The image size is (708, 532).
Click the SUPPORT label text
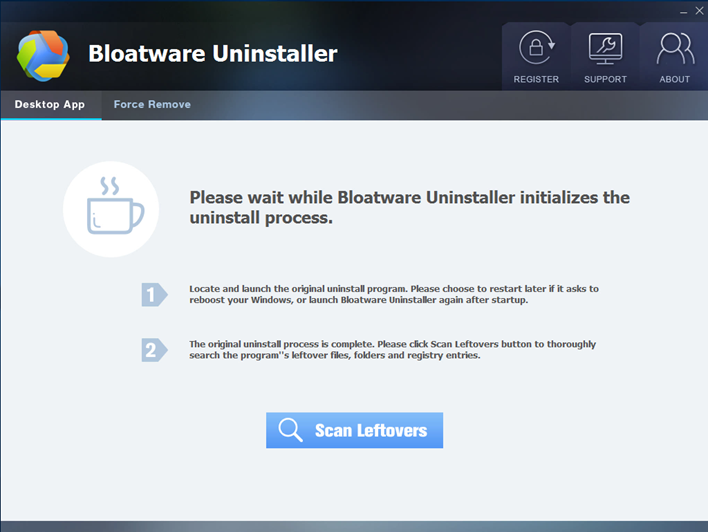605,79
